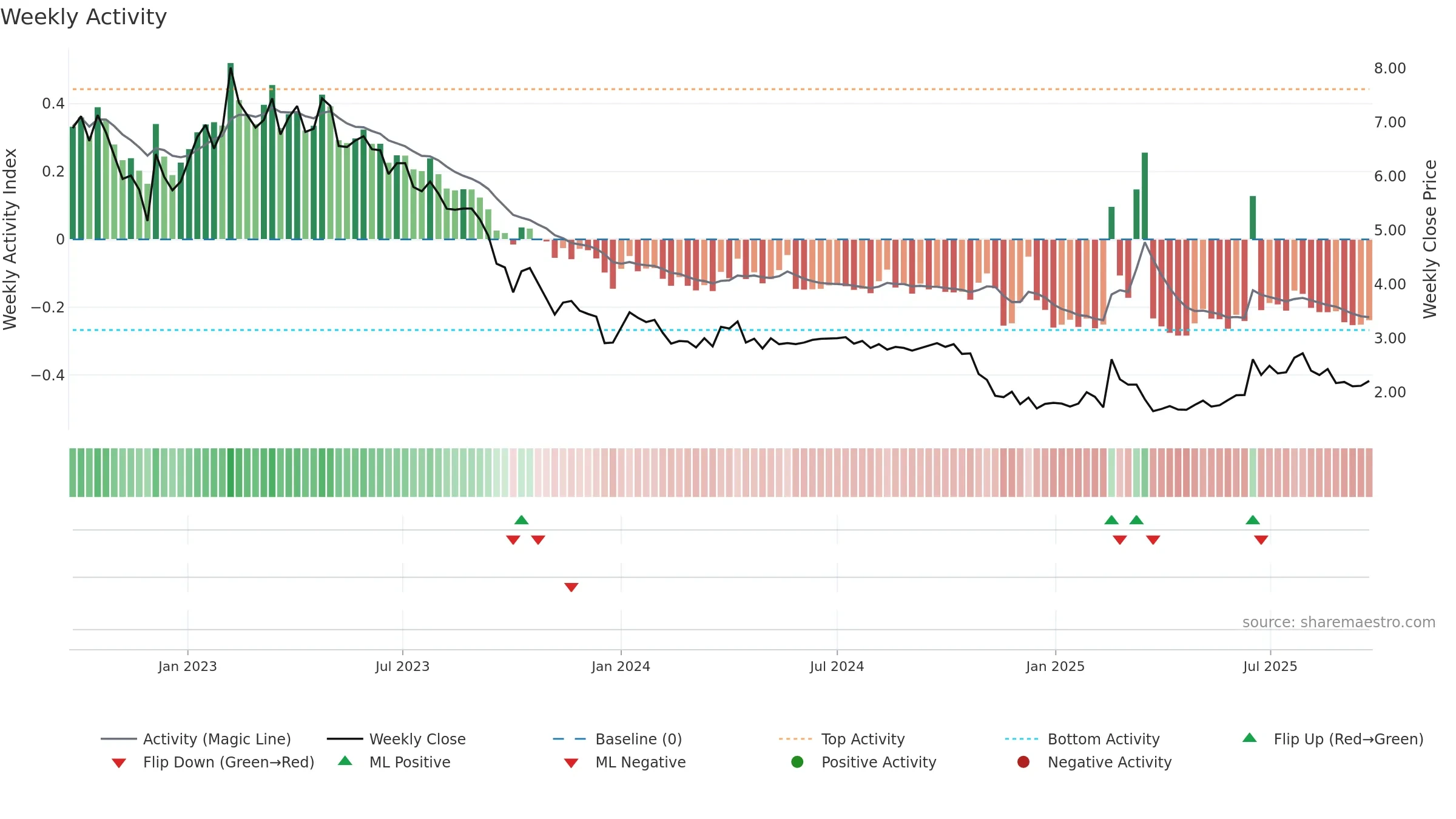Click the −0.4 activity index tick
The height and width of the screenshot is (819, 1456).
pos(48,376)
